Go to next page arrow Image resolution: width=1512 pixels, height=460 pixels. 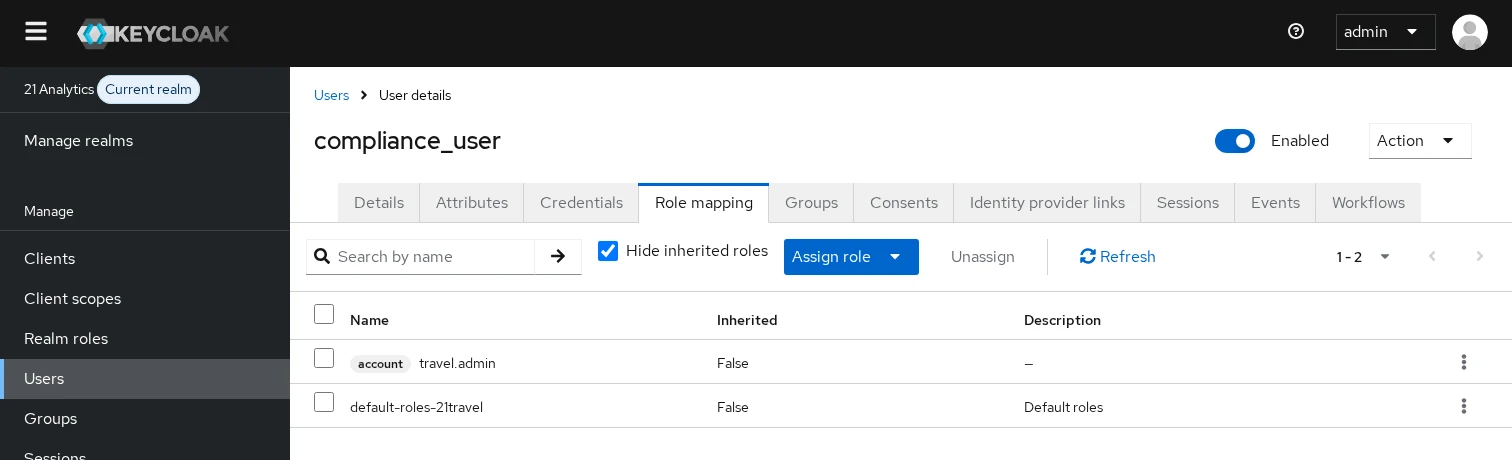(1480, 257)
